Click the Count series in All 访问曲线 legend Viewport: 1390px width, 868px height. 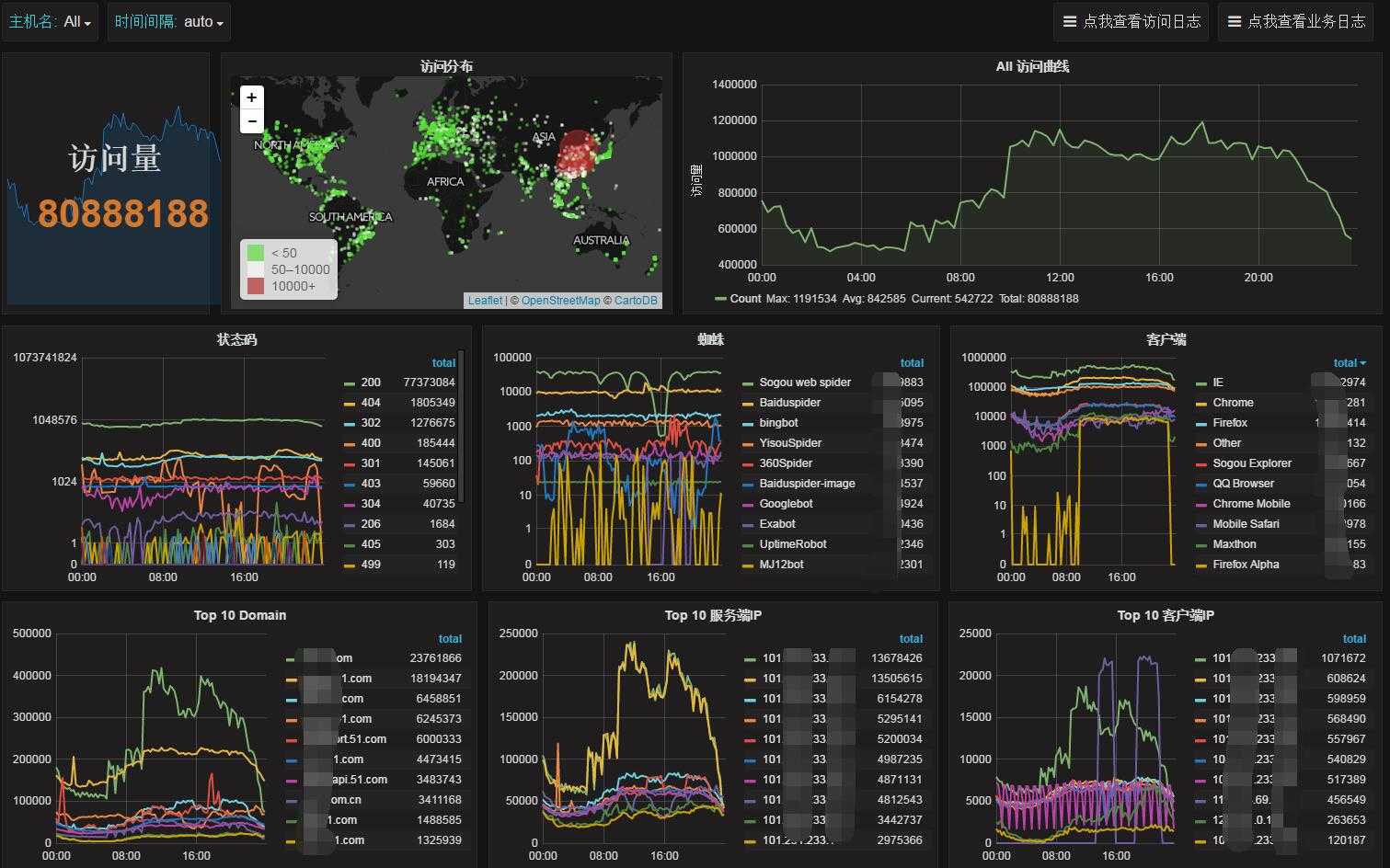tap(745, 299)
